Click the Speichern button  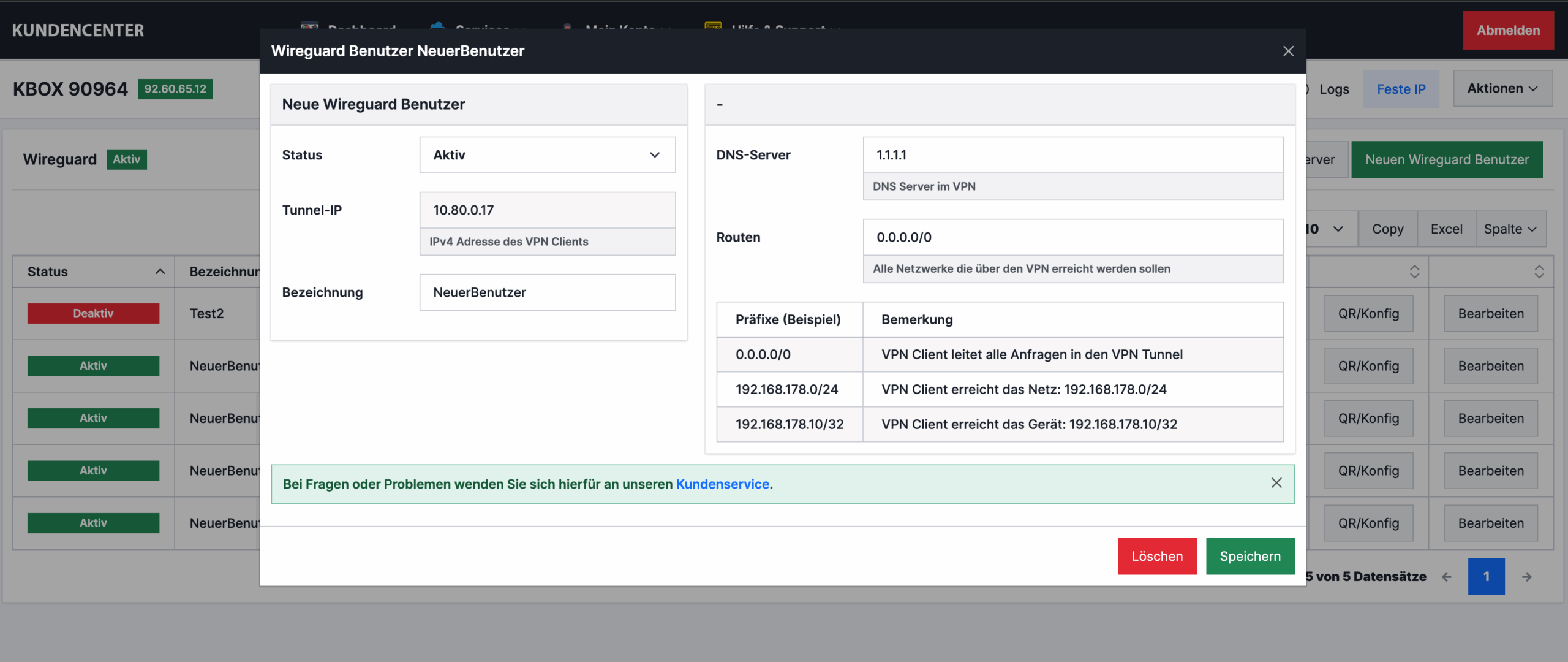click(1249, 556)
